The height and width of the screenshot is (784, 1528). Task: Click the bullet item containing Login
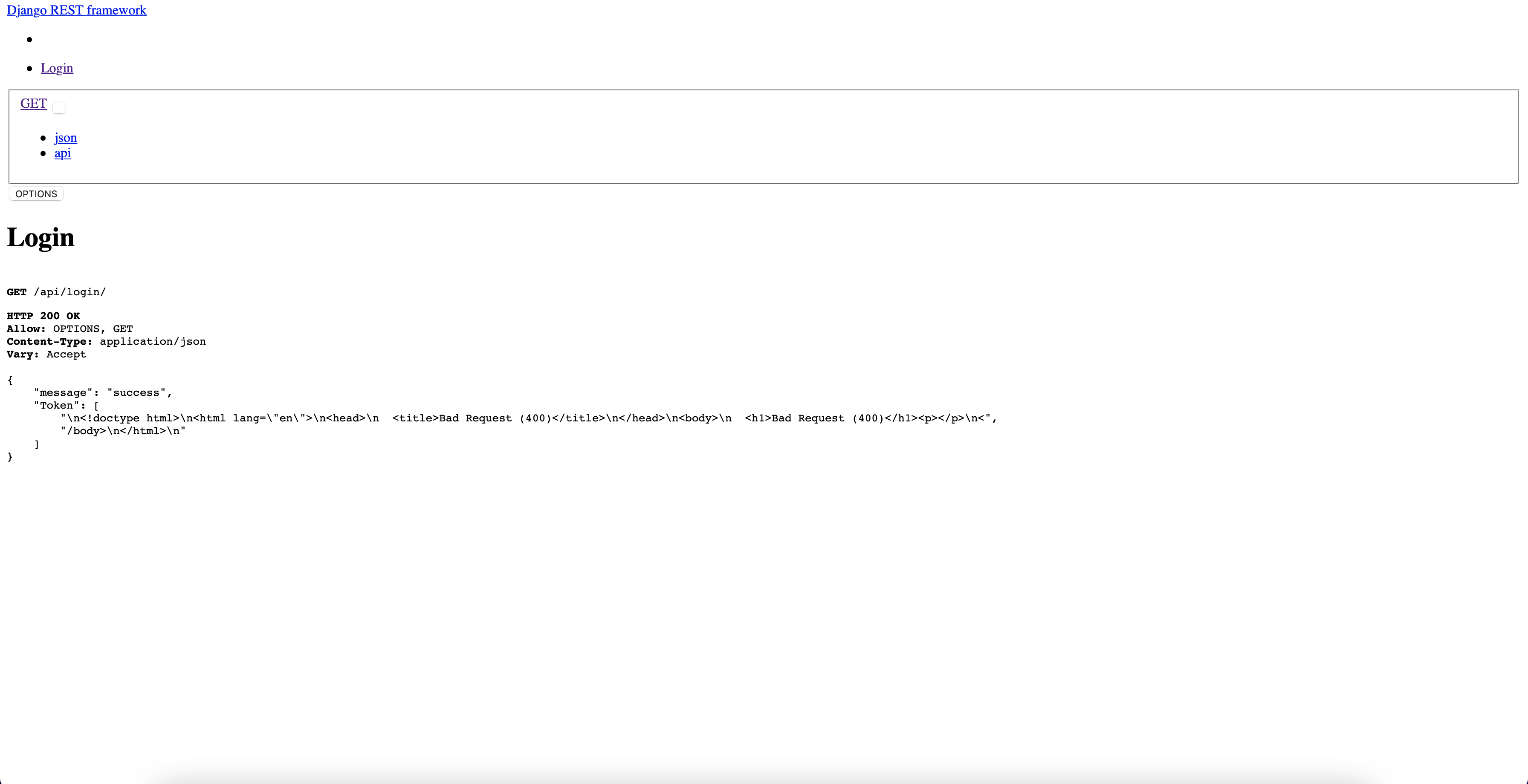point(57,68)
